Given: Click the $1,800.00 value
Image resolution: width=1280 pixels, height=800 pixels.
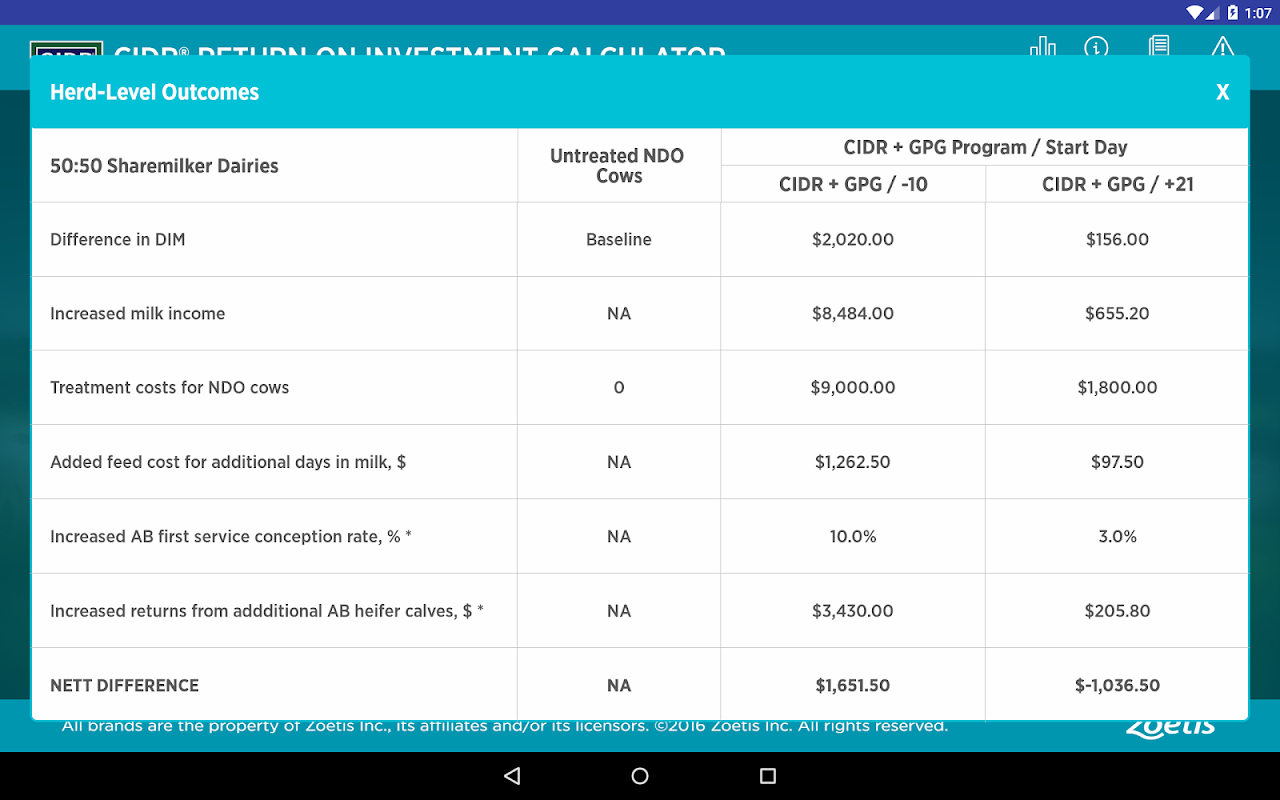Looking at the screenshot, I should (1117, 388).
